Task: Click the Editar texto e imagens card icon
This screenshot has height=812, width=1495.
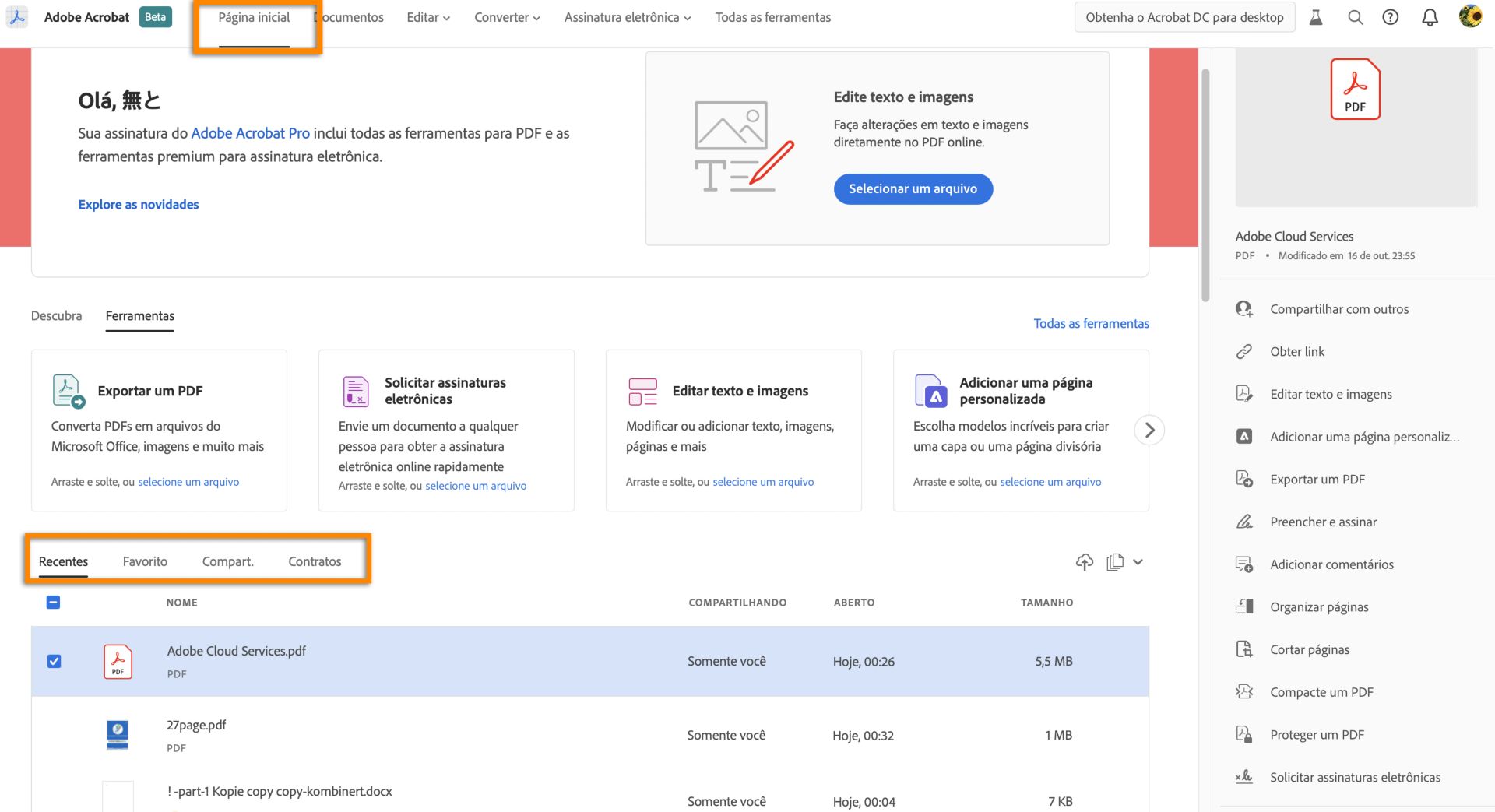Action: pyautogui.click(x=643, y=391)
